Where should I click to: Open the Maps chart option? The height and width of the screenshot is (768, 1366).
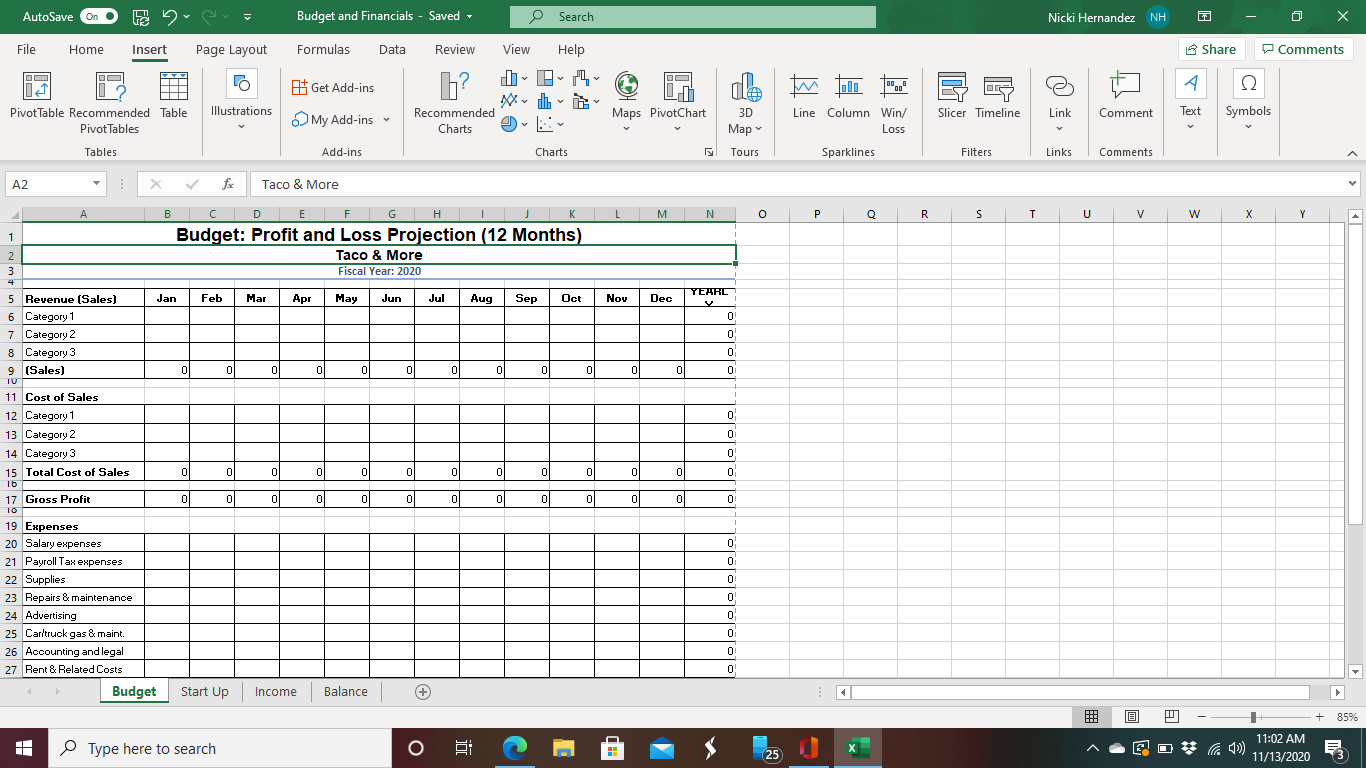point(626,103)
